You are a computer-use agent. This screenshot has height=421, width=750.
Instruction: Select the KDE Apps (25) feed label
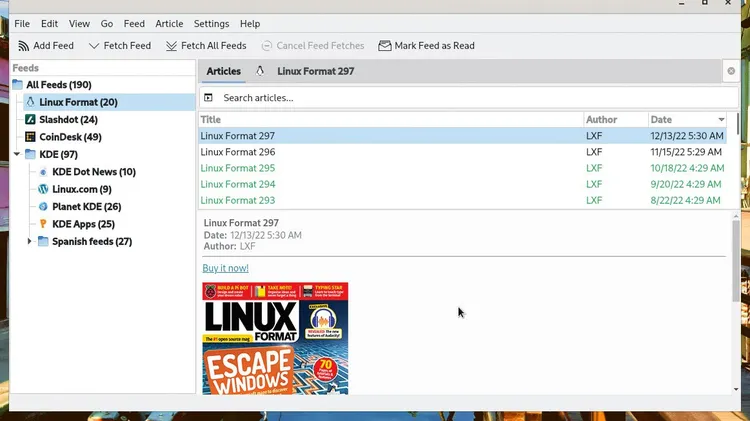[x=83, y=224]
